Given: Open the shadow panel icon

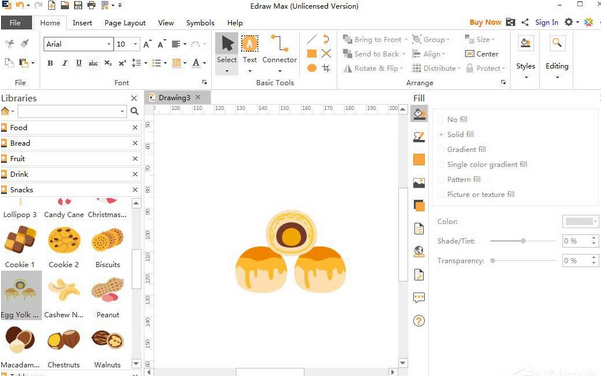Looking at the screenshot, I should tap(419, 206).
